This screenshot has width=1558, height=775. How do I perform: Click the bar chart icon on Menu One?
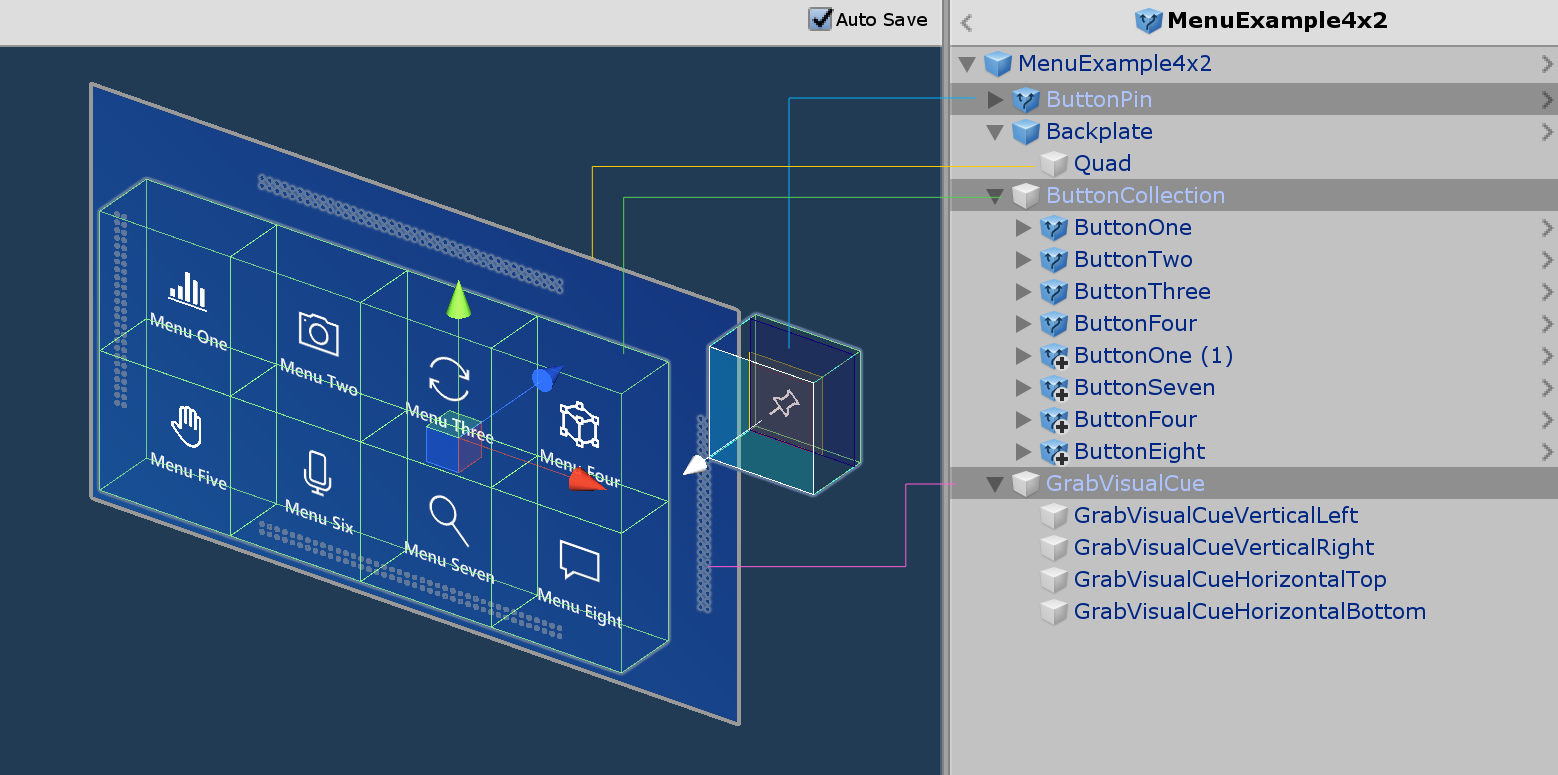185,291
